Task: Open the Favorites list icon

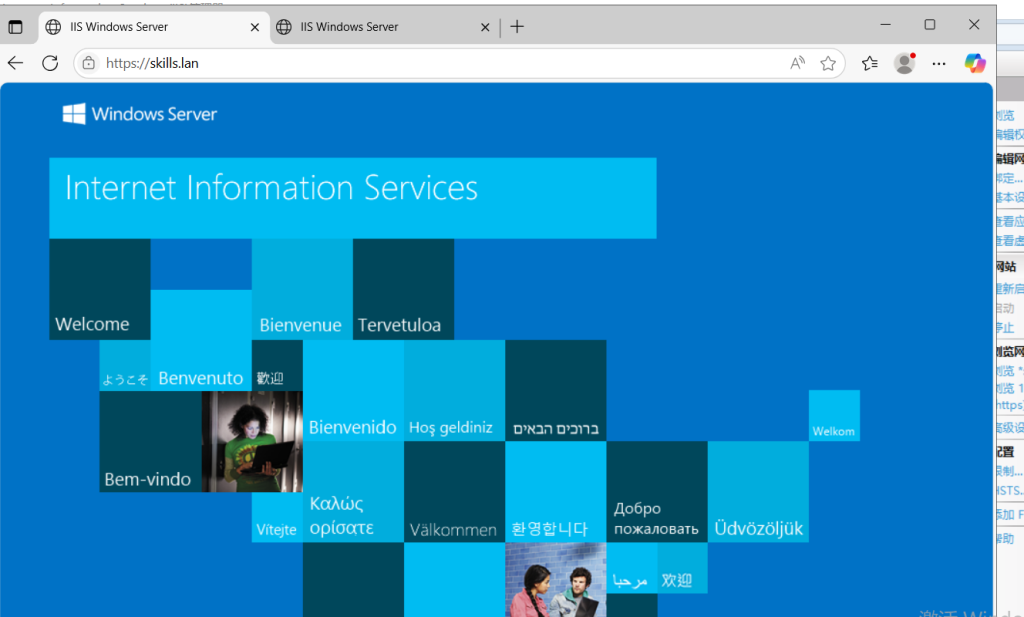Action: [870, 63]
